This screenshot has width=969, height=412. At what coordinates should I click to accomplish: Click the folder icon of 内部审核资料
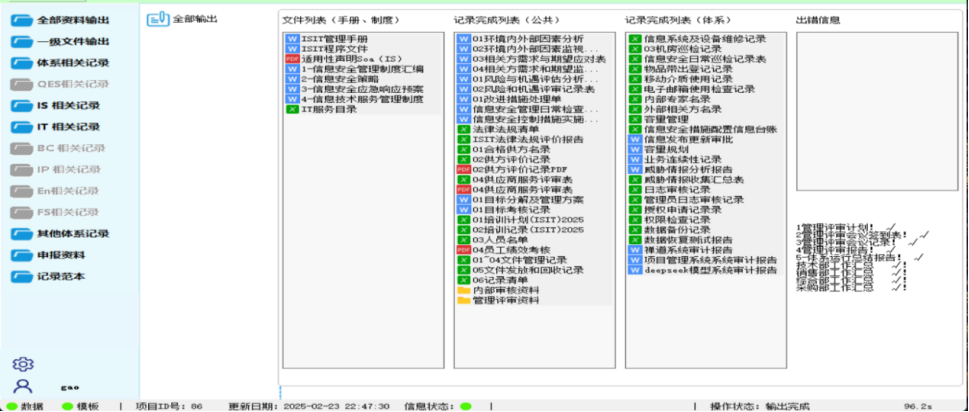coord(463,290)
